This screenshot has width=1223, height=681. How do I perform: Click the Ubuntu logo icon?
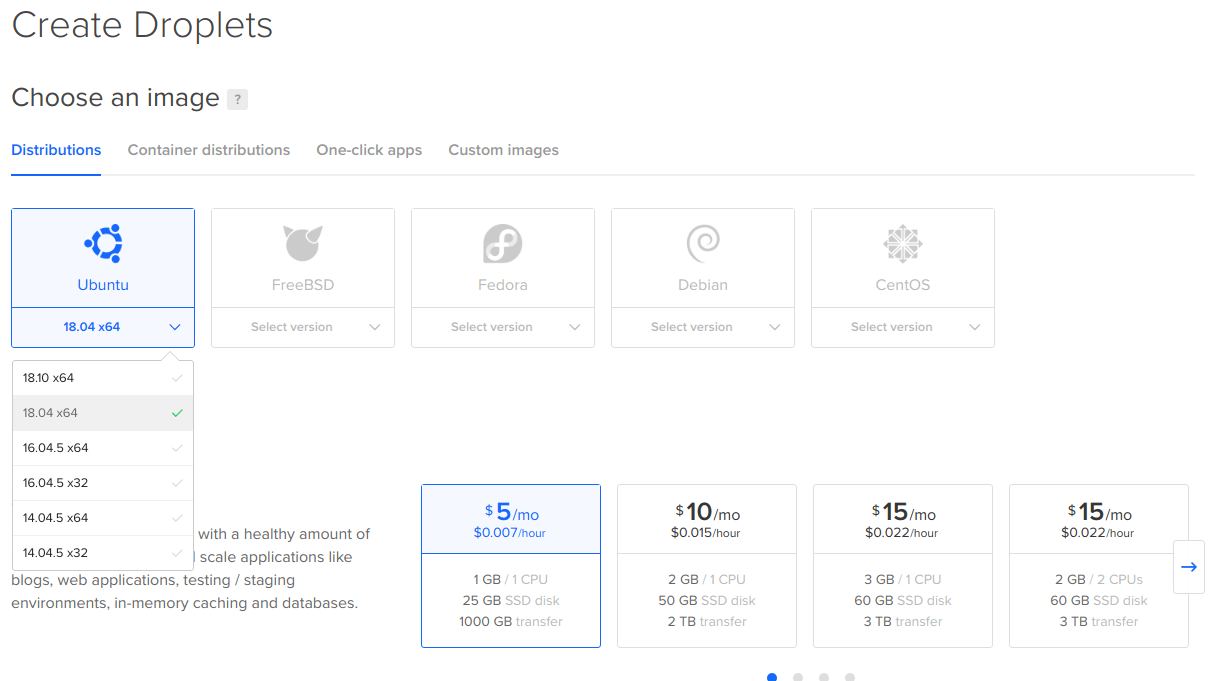coord(103,243)
